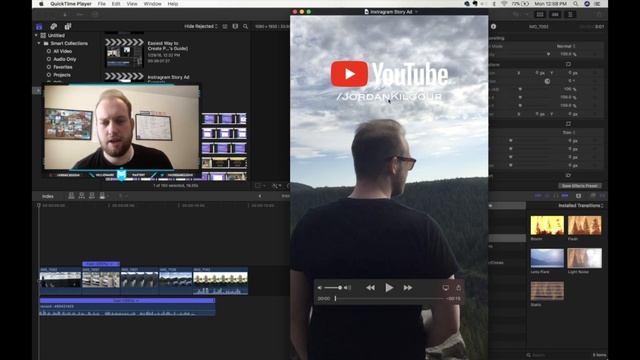Open the Edit menu

116,4
